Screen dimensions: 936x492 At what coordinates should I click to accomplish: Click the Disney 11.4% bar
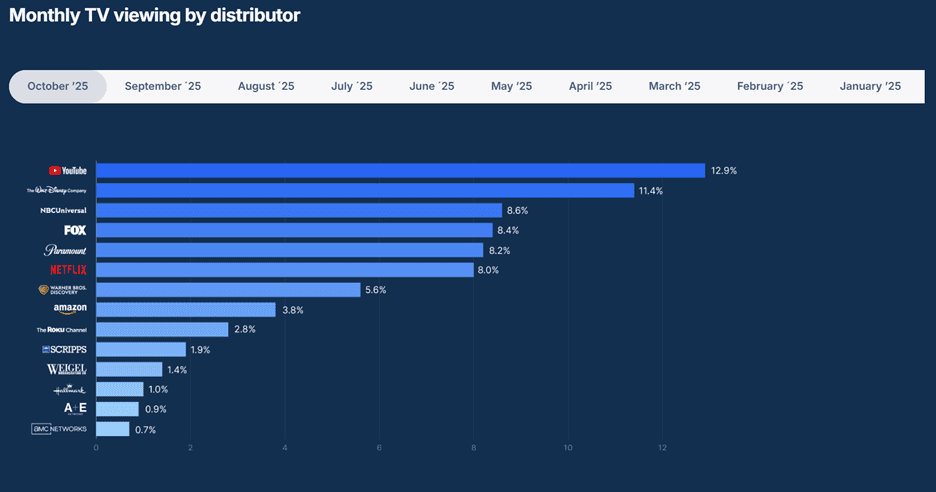click(365, 190)
